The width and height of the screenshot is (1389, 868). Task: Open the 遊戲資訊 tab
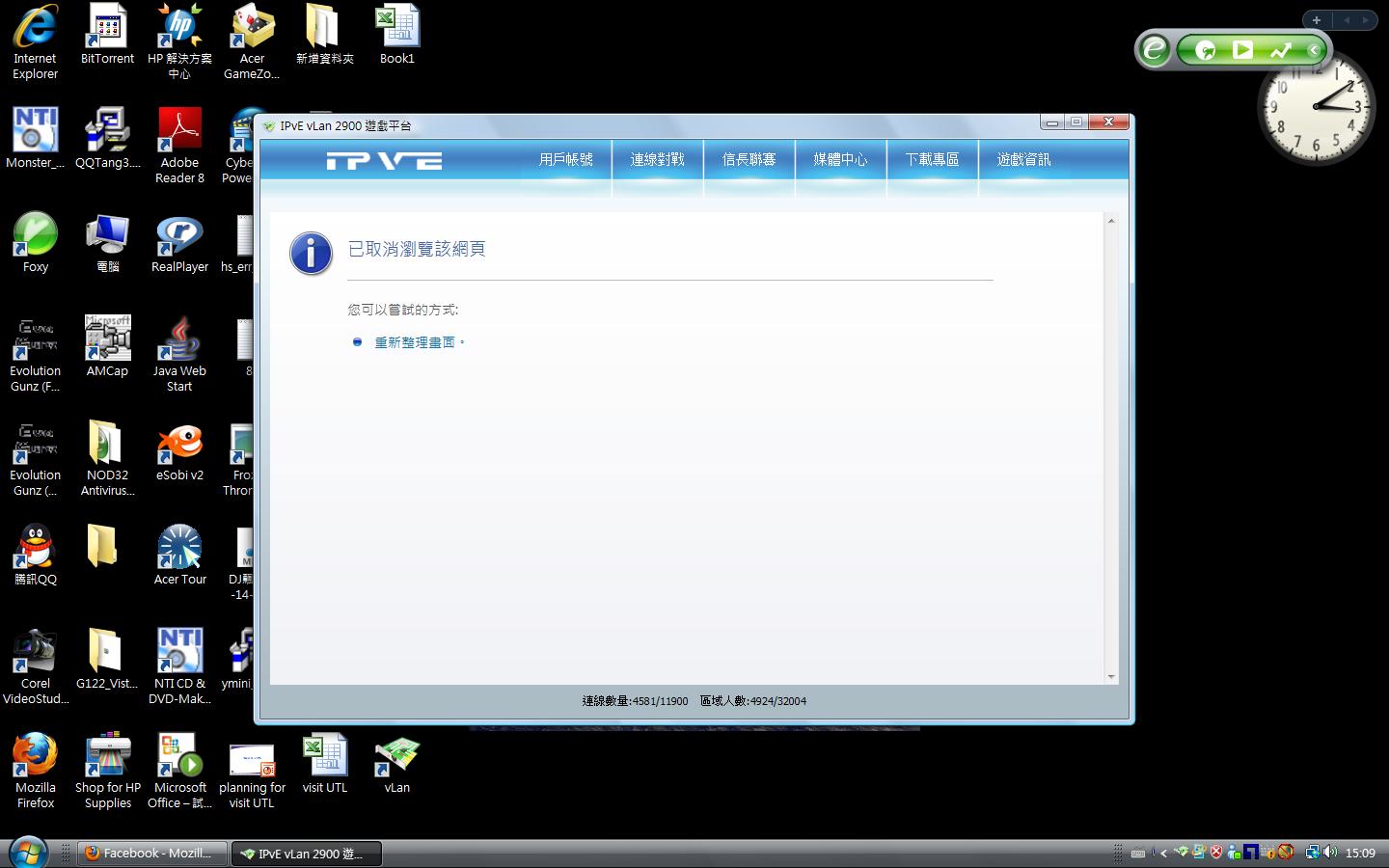pyautogui.click(x=1024, y=160)
